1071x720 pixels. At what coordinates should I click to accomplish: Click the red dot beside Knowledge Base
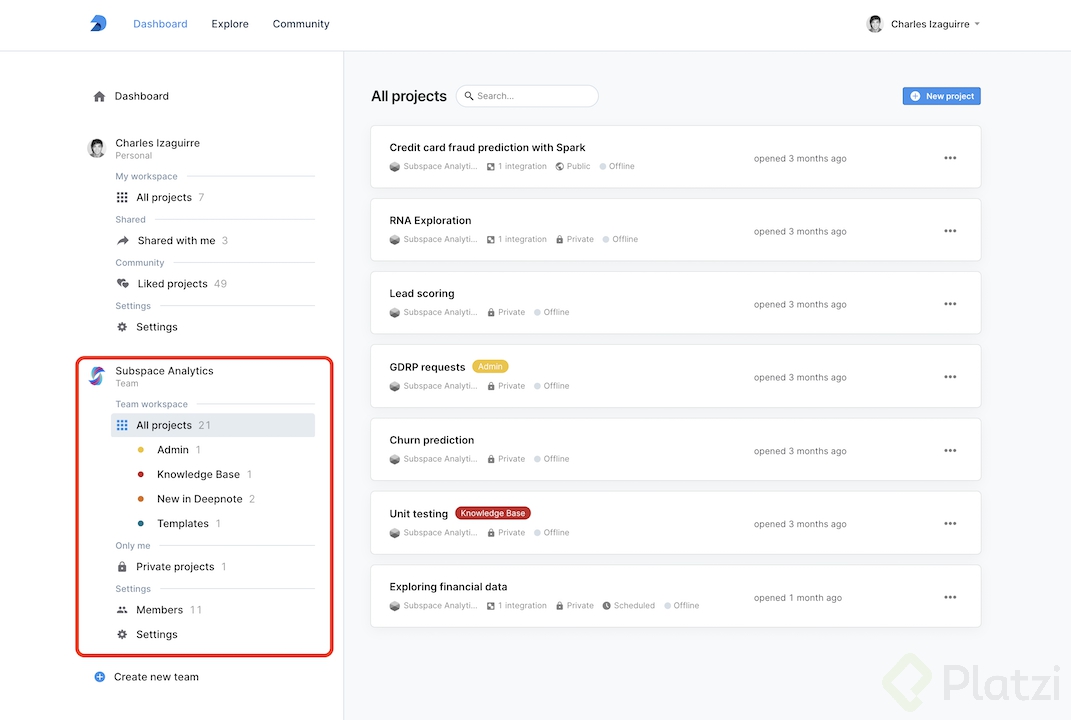pos(141,474)
